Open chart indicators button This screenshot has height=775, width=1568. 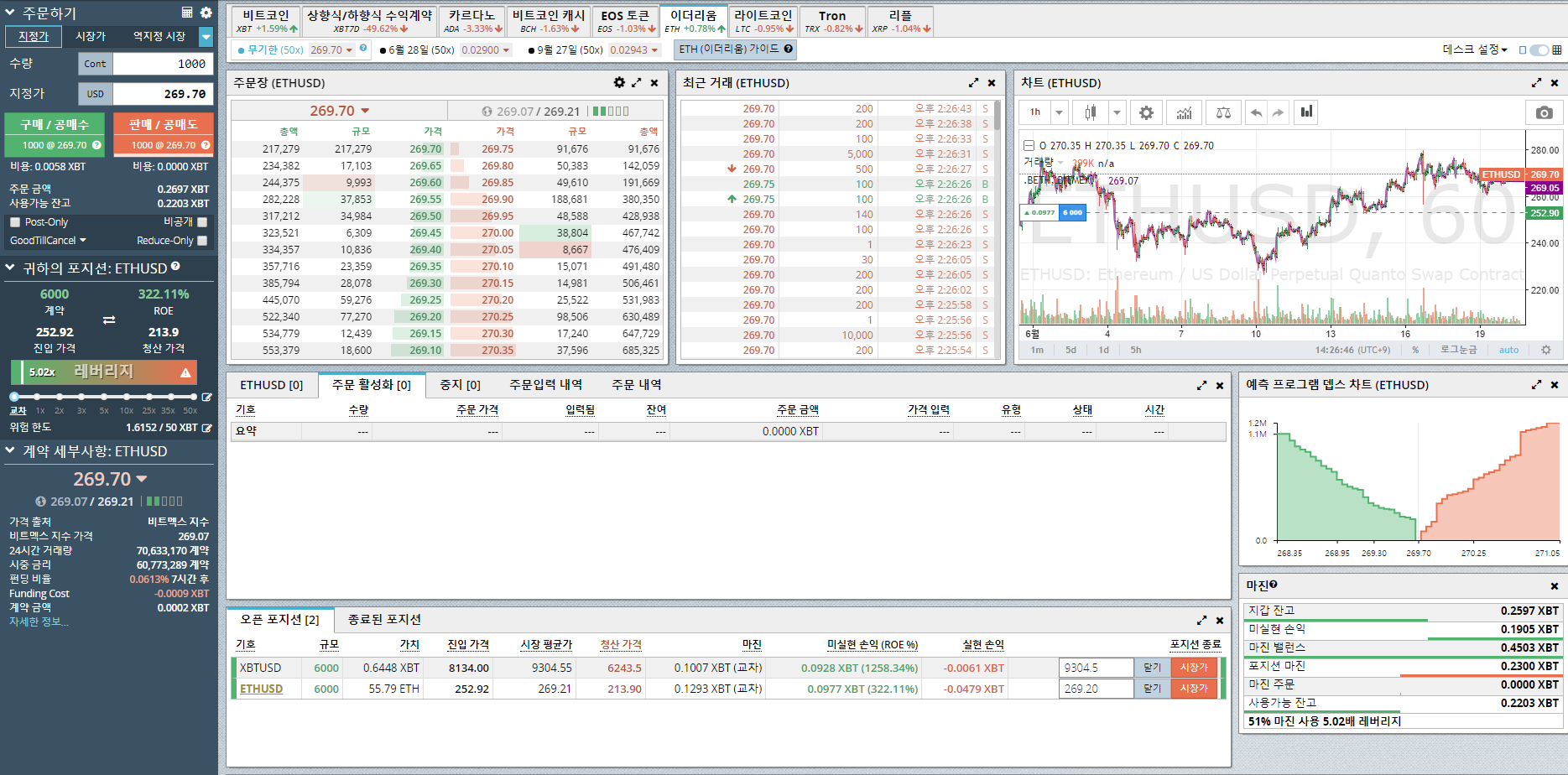pos(1184,112)
